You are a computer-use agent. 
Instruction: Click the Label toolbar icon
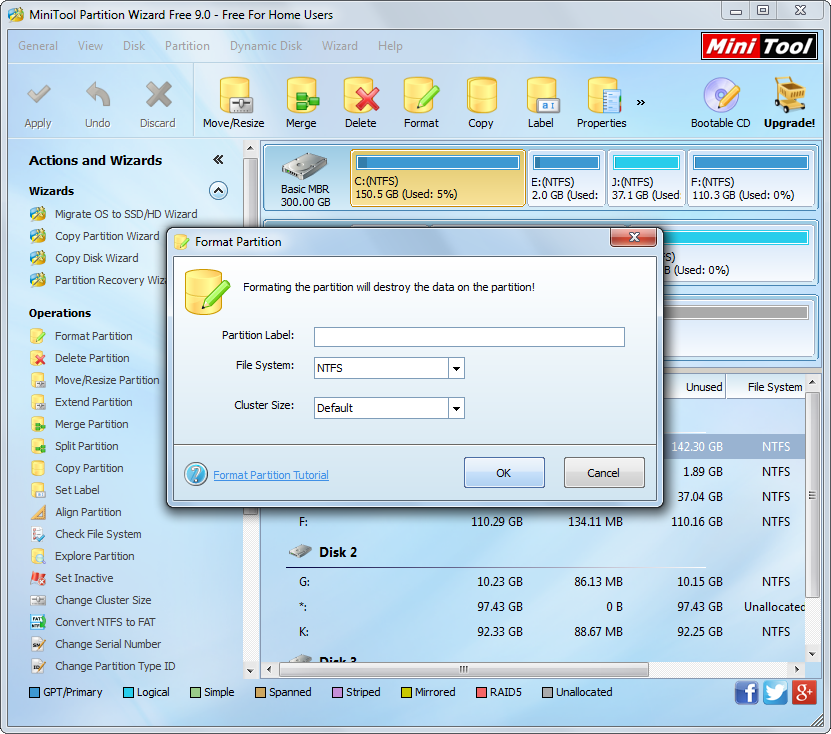click(541, 95)
